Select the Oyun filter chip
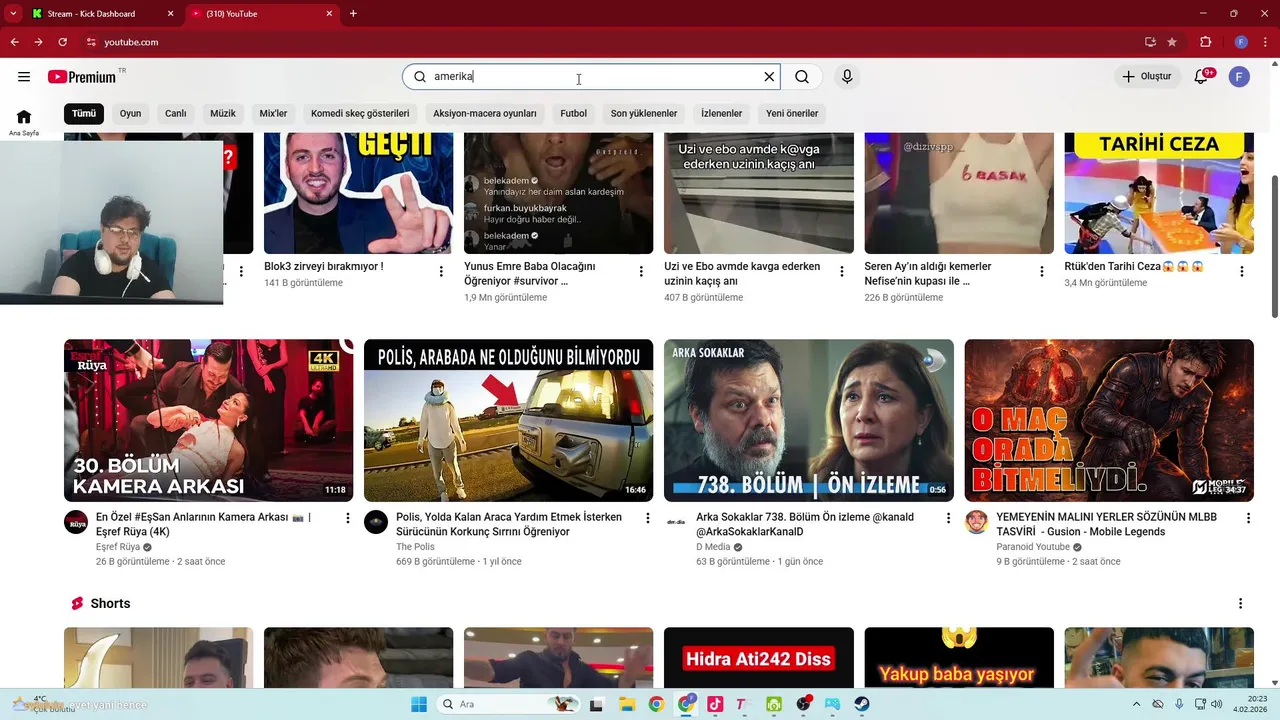 pyautogui.click(x=131, y=114)
